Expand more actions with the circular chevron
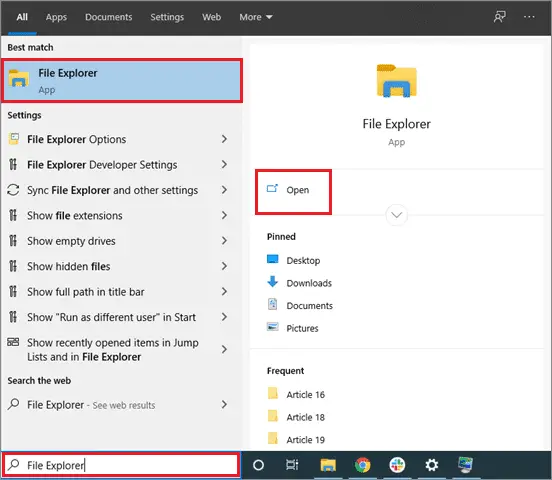 [x=396, y=214]
